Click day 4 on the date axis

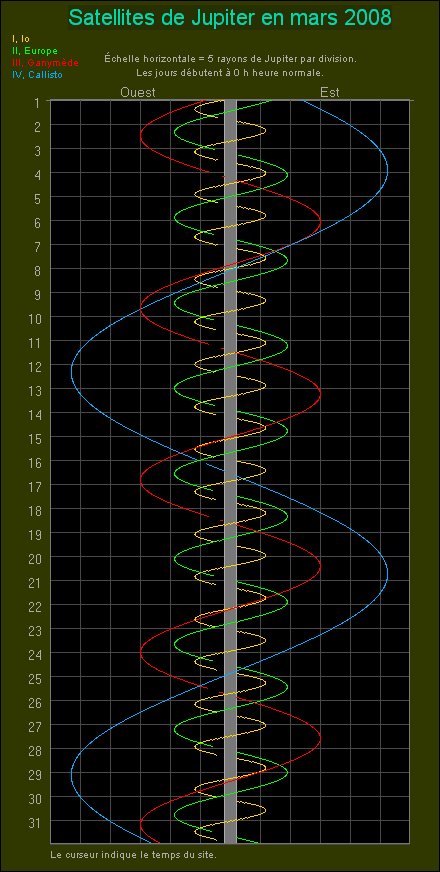pos(37,175)
